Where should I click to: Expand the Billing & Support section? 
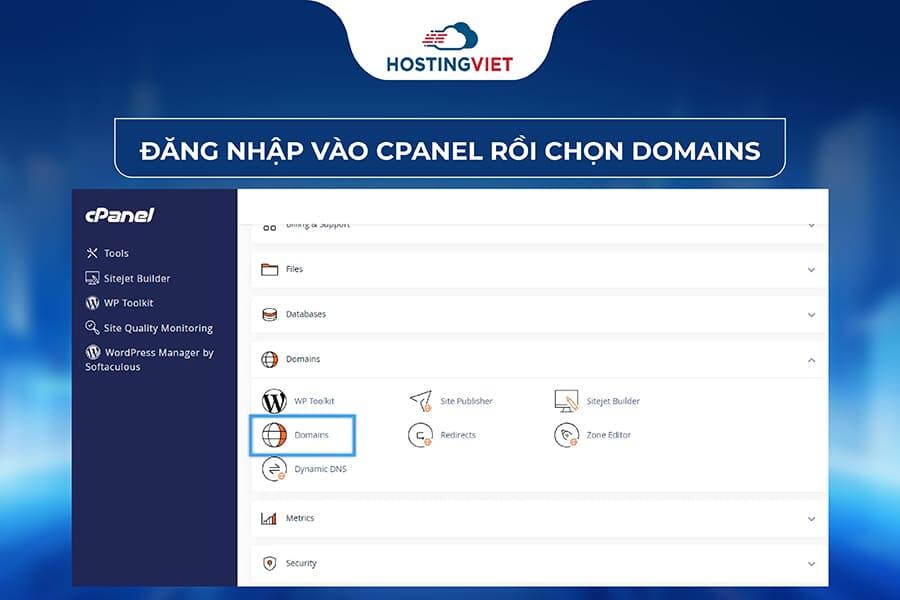[812, 224]
